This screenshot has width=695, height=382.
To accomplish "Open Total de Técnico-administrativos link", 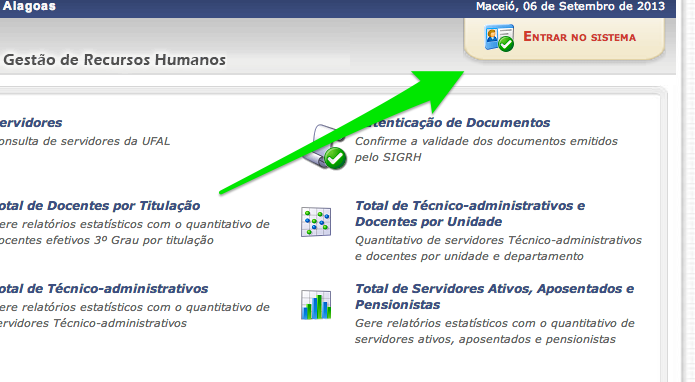I will coord(104,288).
